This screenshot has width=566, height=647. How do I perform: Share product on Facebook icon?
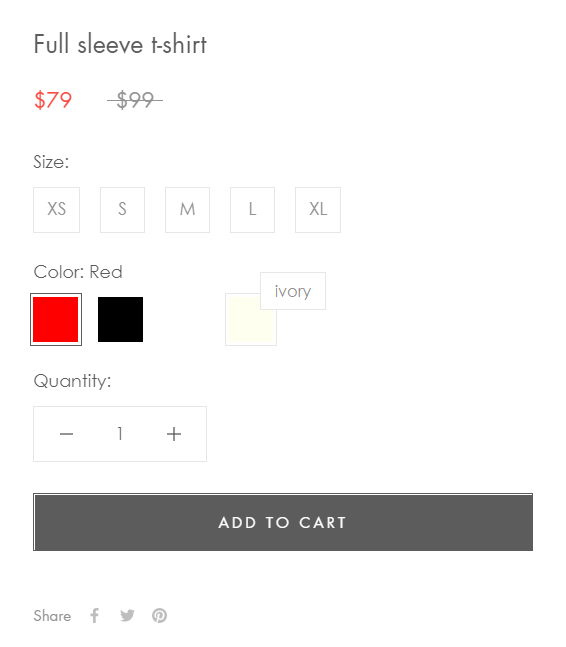tap(94, 615)
